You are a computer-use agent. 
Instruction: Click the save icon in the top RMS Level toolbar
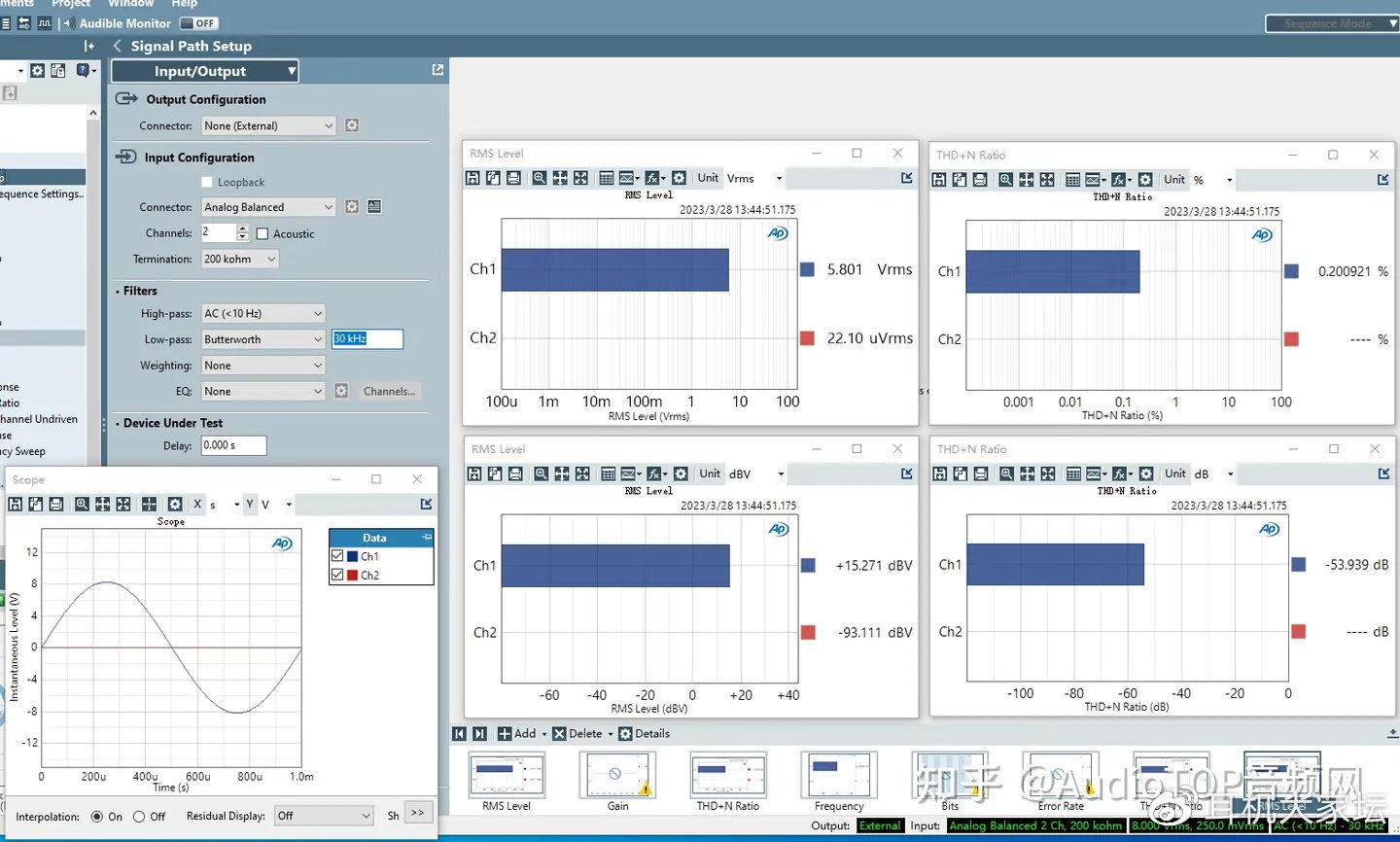click(x=472, y=178)
